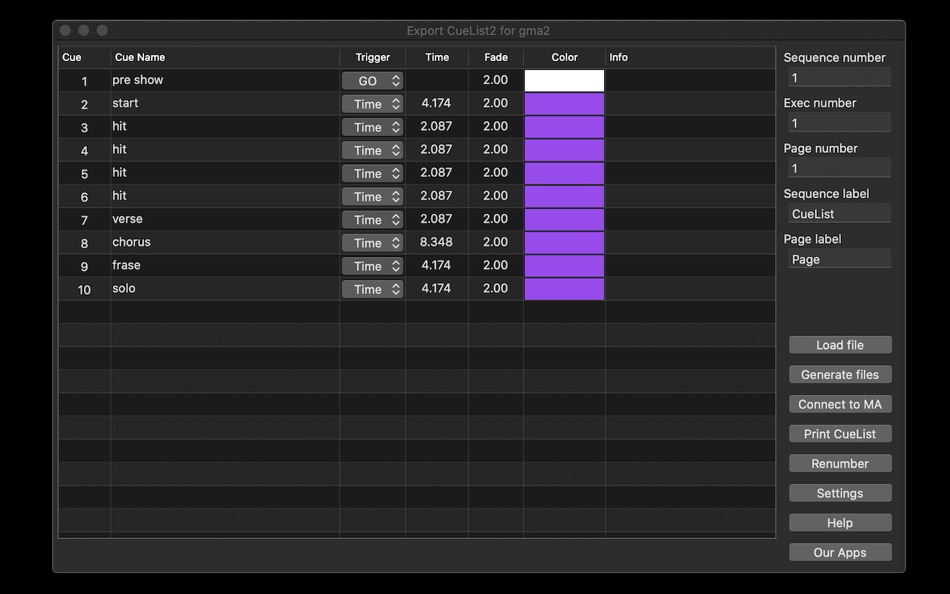Open Trigger dropdown for cue 5 hit
Screen dimensions: 950x594
pyautogui.click(x=372, y=173)
